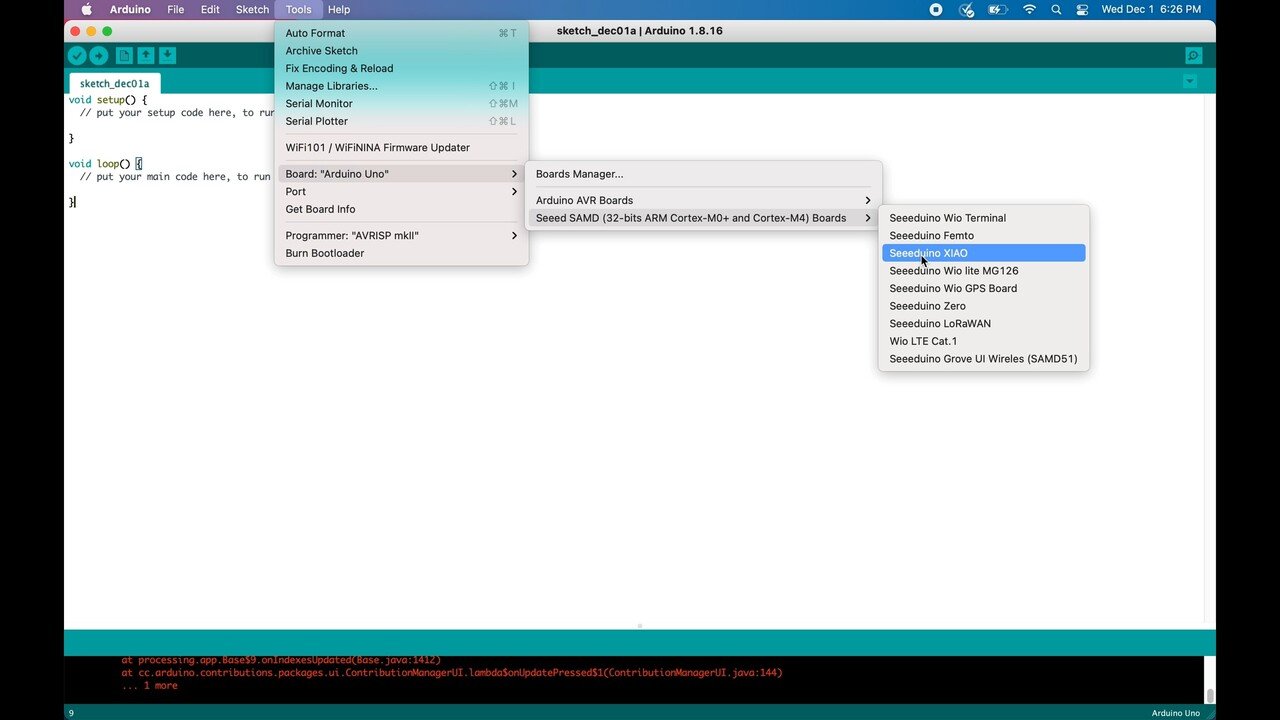Select Seeeduino LoRaWAN board

tap(984, 324)
